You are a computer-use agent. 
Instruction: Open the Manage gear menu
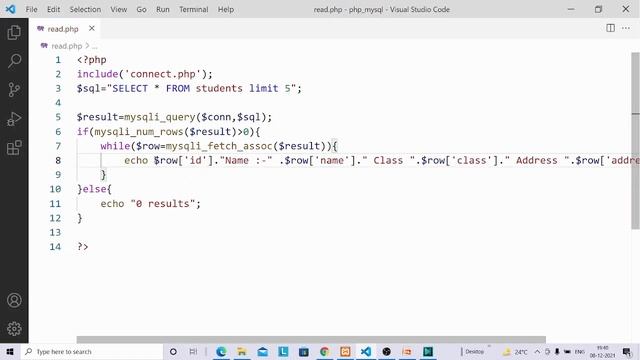[14, 329]
